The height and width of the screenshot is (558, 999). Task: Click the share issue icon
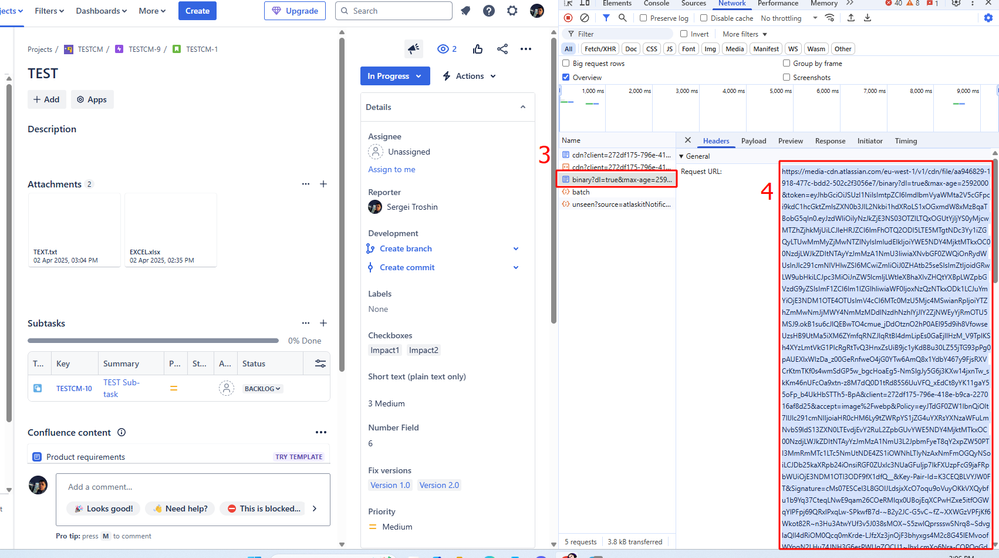point(502,49)
